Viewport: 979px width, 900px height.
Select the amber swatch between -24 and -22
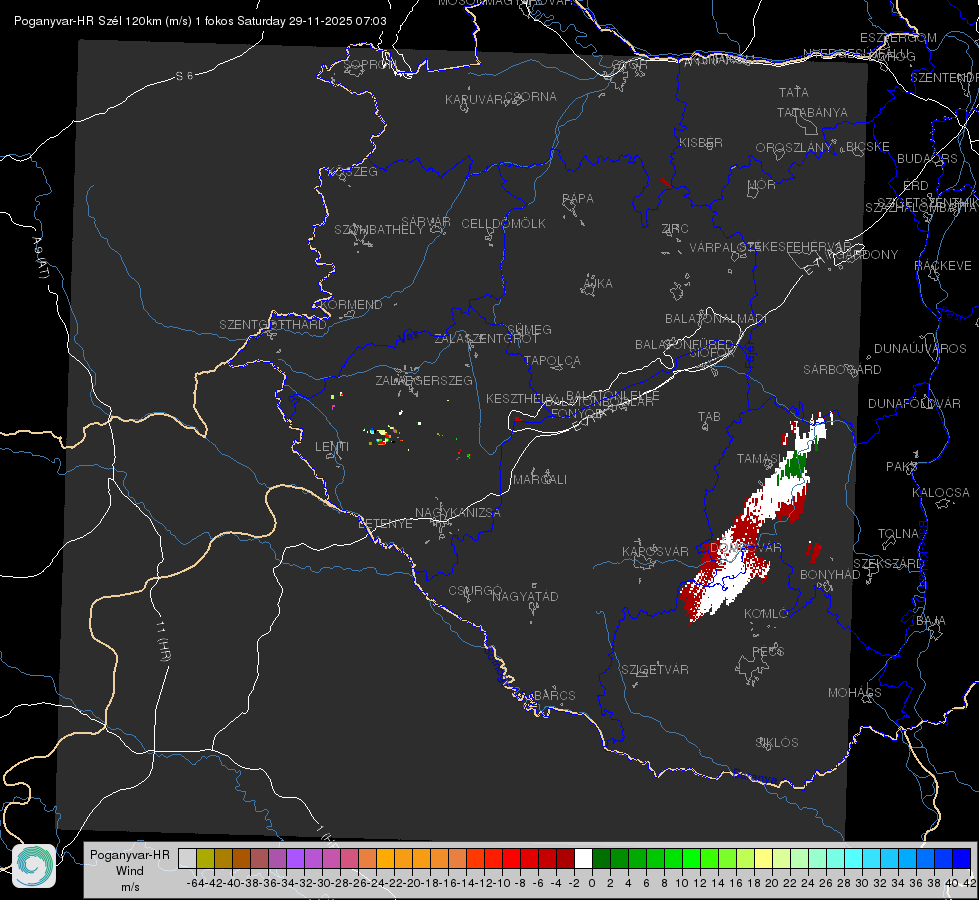[x=385, y=858]
